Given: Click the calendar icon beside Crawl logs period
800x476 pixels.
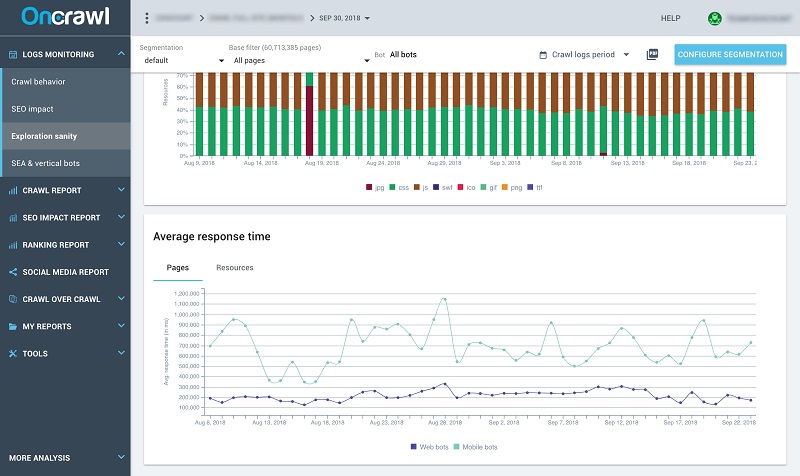Looking at the screenshot, I should coord(543,55).
